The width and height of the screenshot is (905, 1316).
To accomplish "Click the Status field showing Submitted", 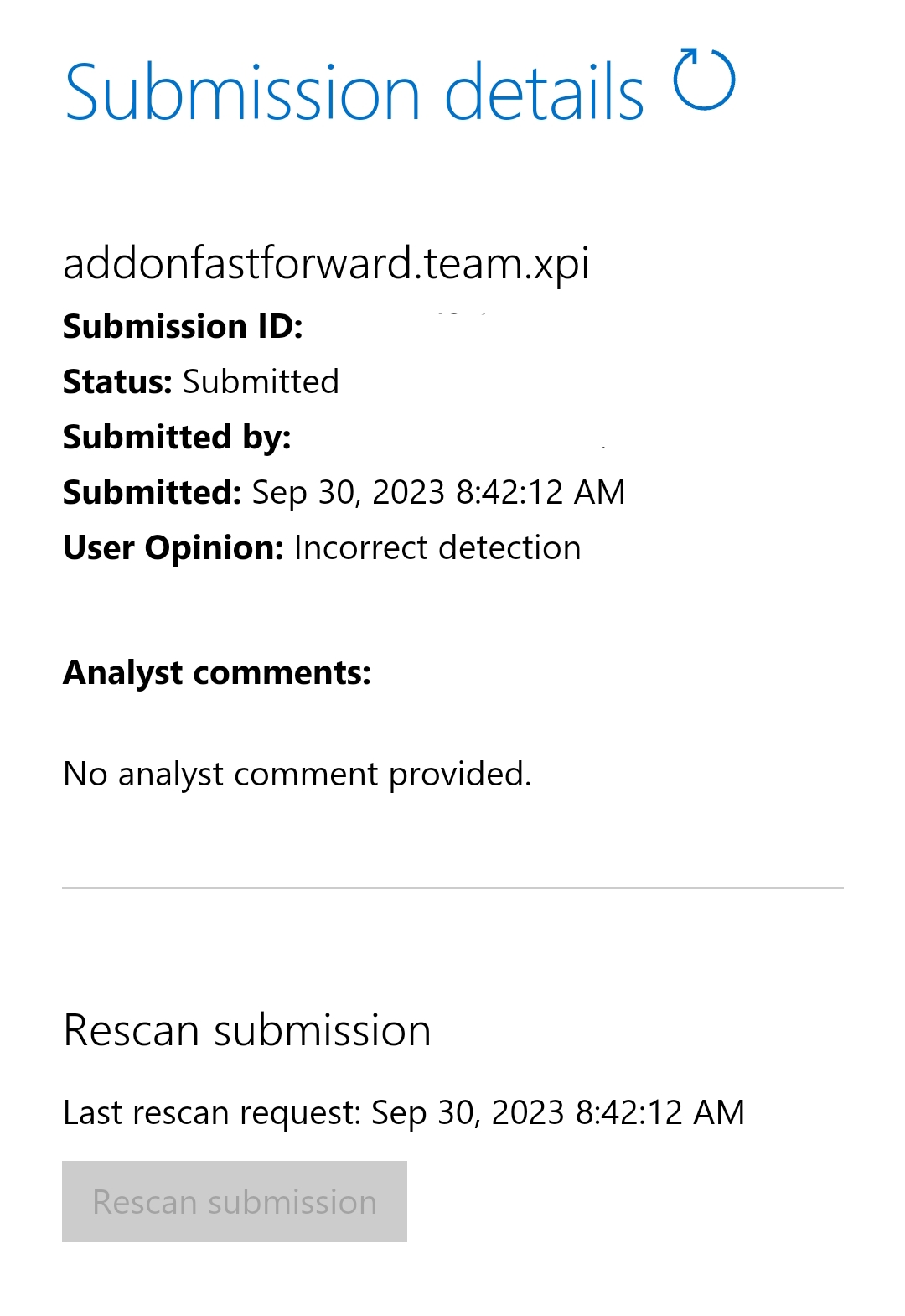I will click(x=260, y=381).
